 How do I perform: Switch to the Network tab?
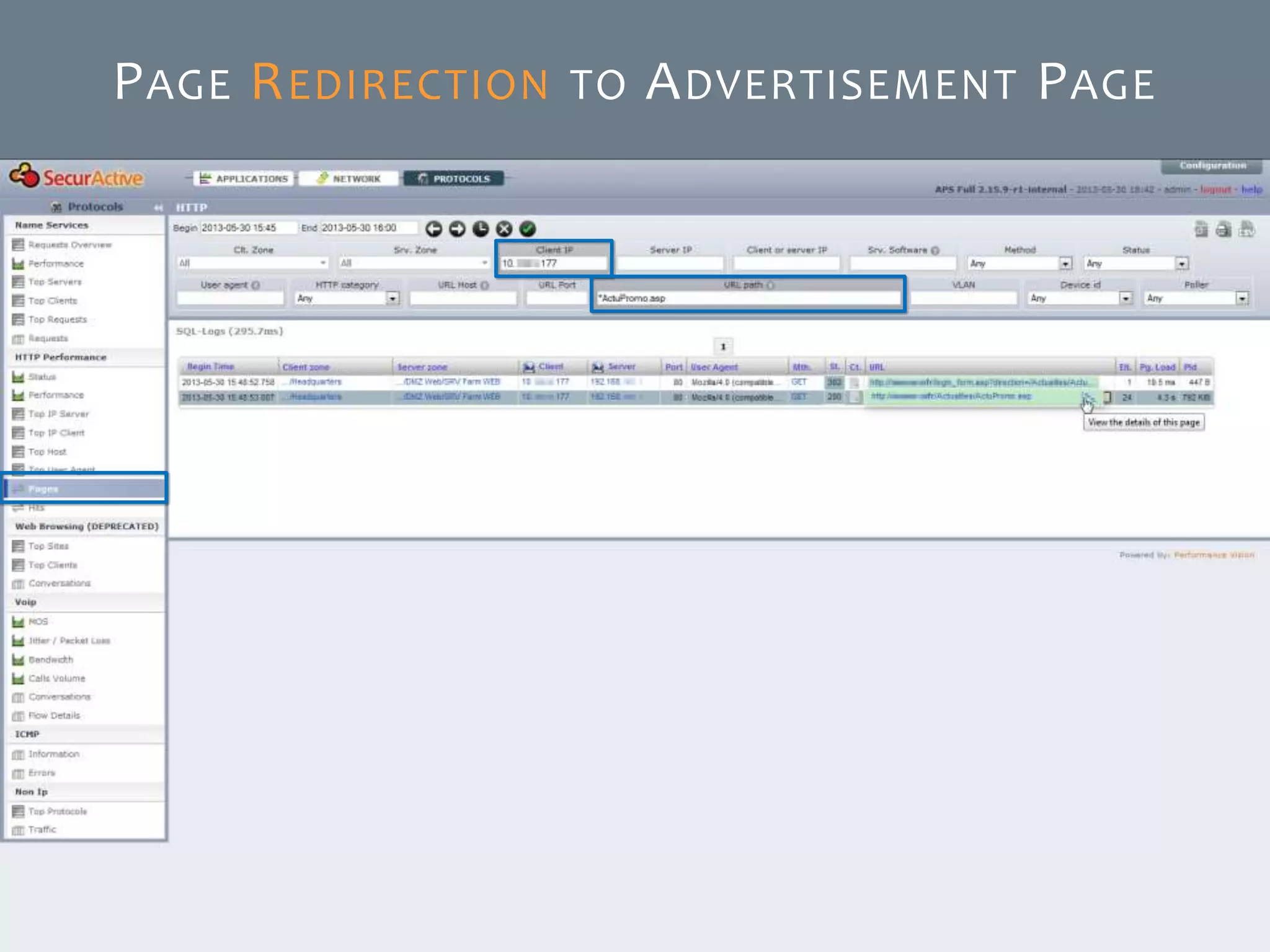[349, 179]
